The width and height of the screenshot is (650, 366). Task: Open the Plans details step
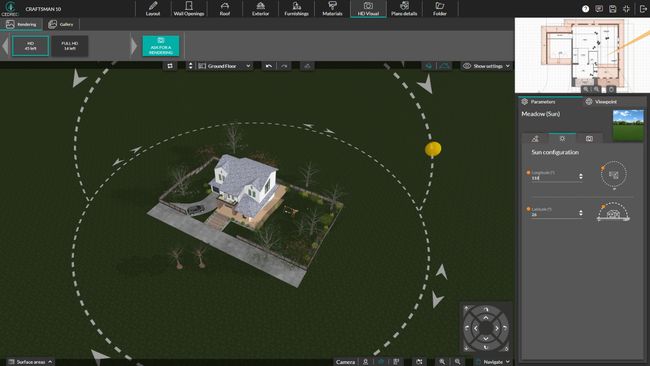pos(404,9)
